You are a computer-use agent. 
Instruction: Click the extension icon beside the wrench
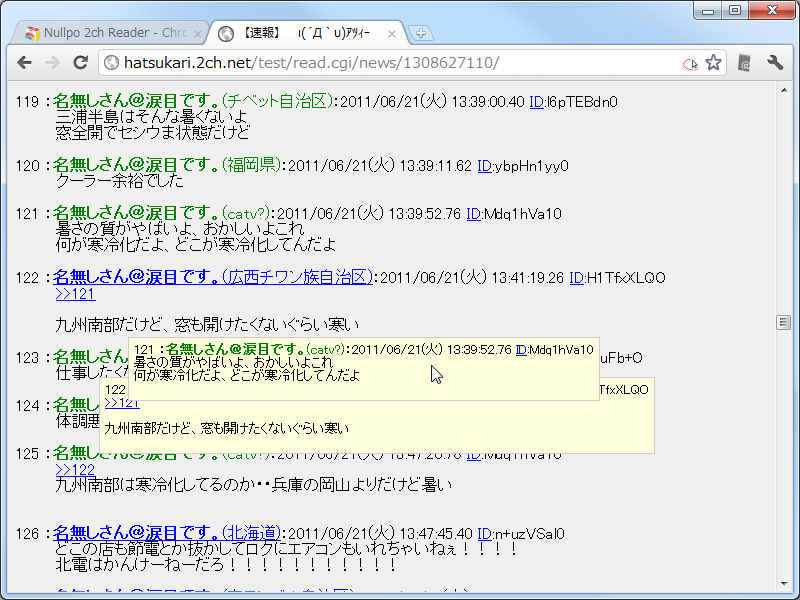744,63
